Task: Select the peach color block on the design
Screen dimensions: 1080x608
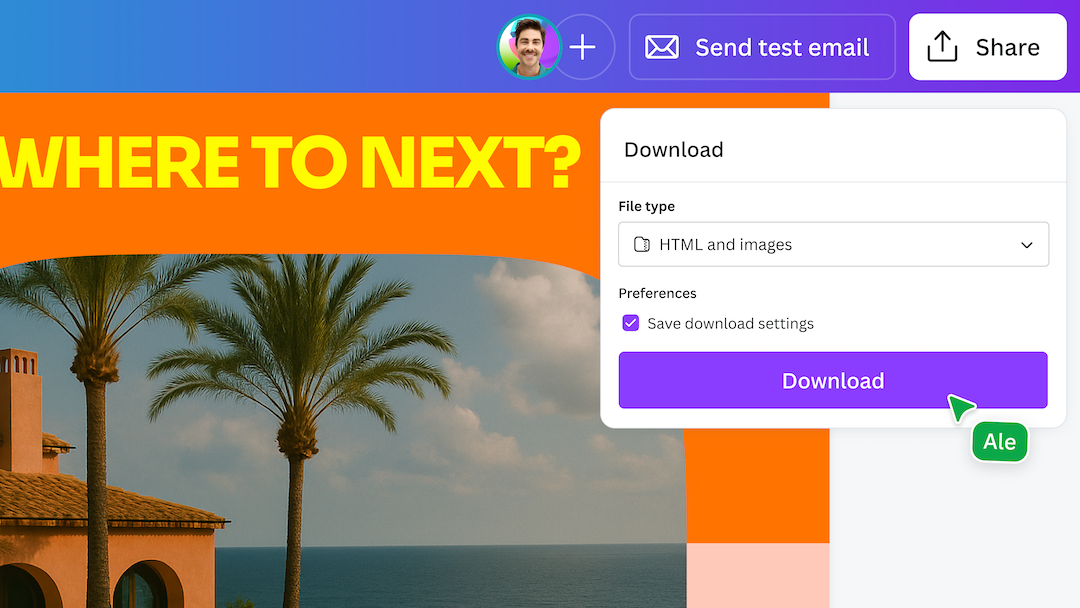Action: (x=757, y=575)
